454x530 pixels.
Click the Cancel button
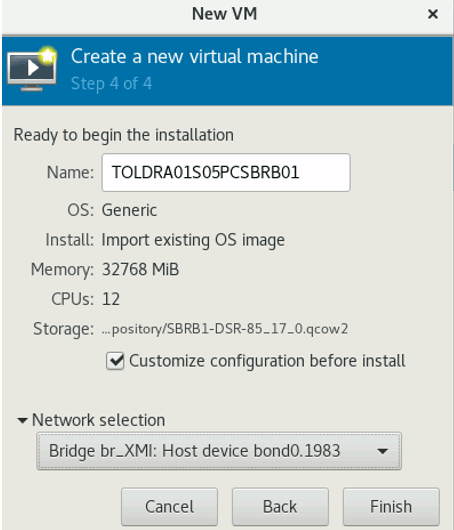[169, 506]
